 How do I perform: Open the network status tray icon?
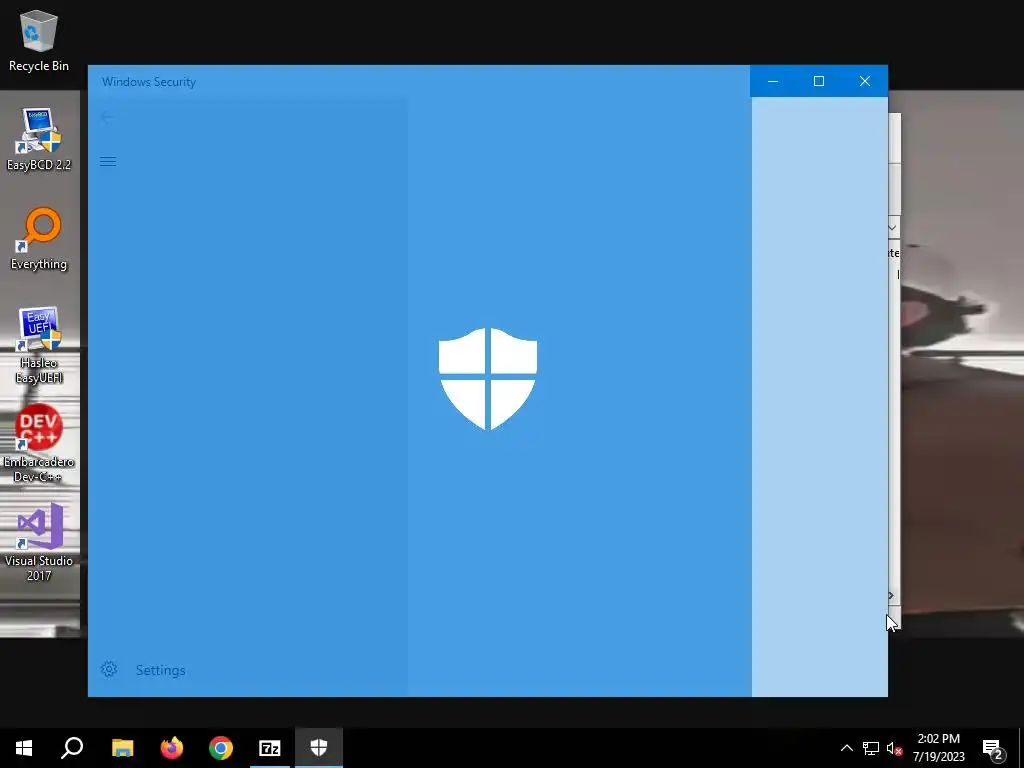click(871, 748)
